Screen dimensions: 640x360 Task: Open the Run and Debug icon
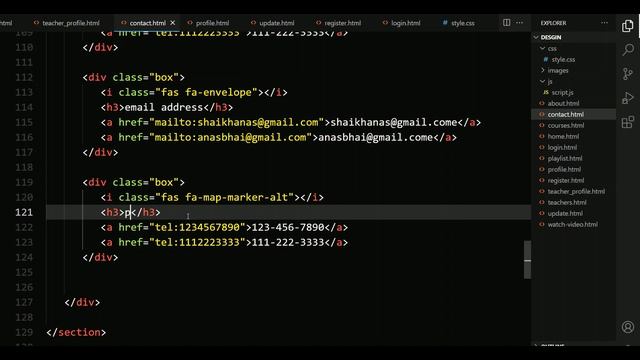(x=628, y=98)
